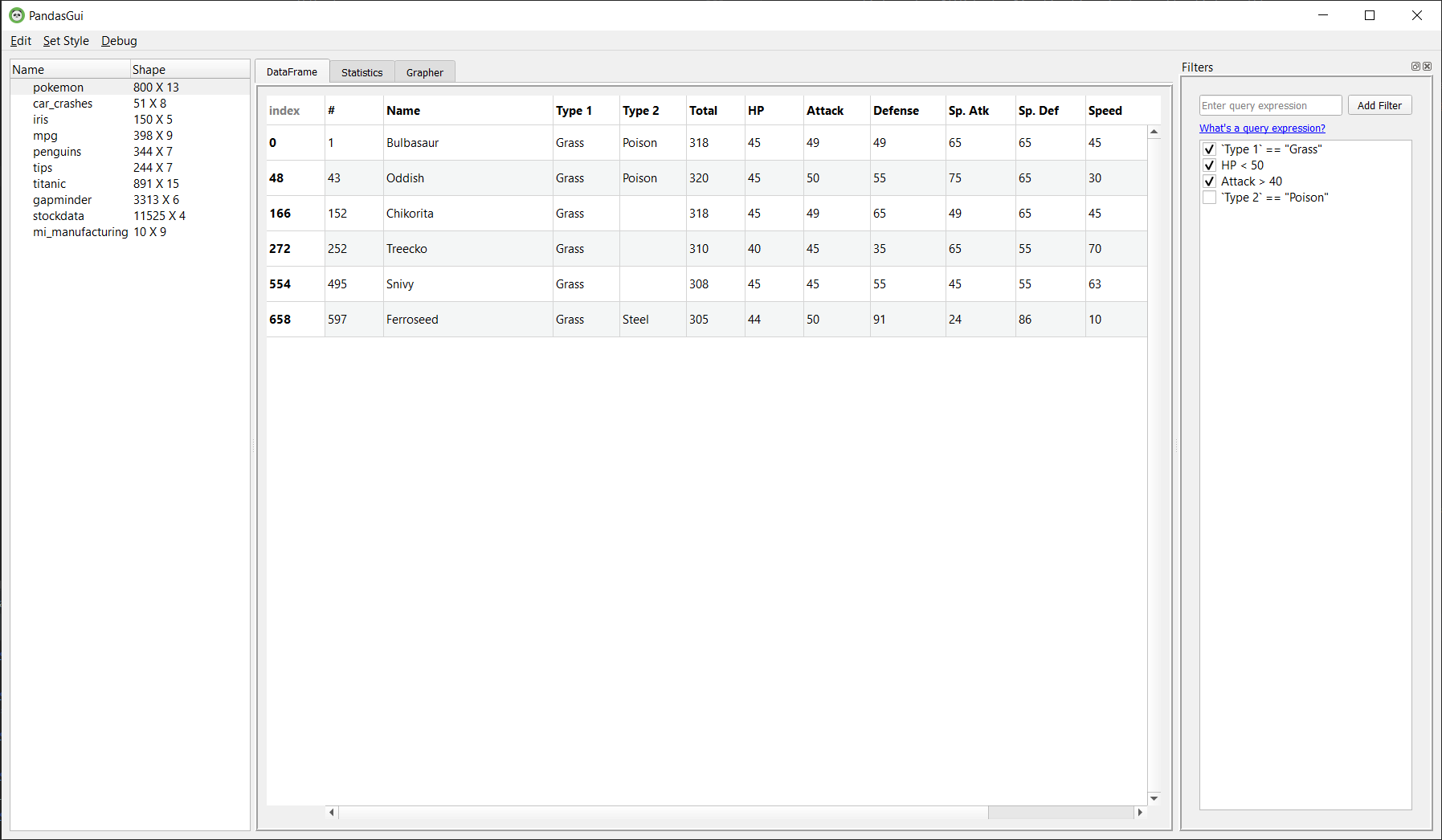This screenshot has width=1442, height=840.
Task: Click the Name header in dataframe list
Action: point(70,70)
